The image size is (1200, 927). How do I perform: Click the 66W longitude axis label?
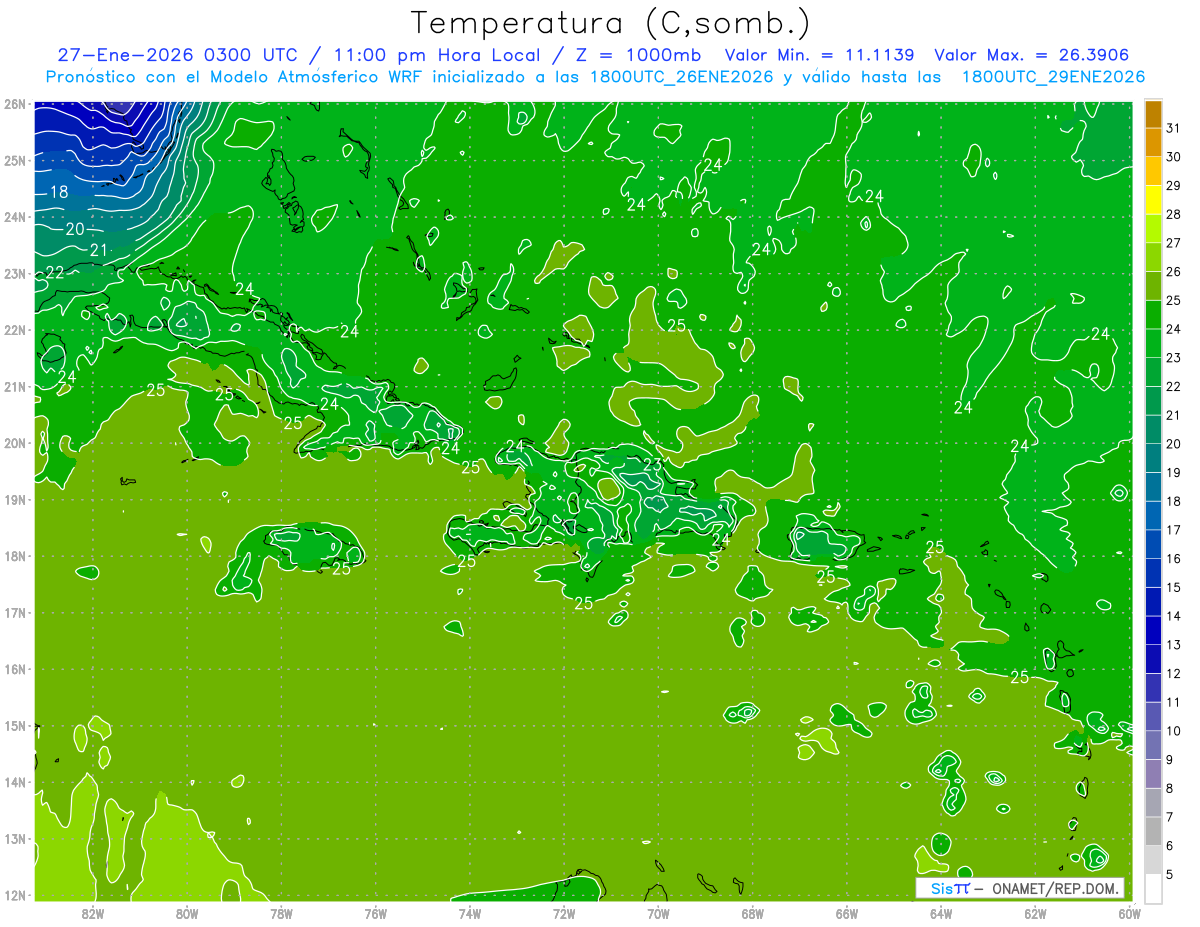point(846,913)
